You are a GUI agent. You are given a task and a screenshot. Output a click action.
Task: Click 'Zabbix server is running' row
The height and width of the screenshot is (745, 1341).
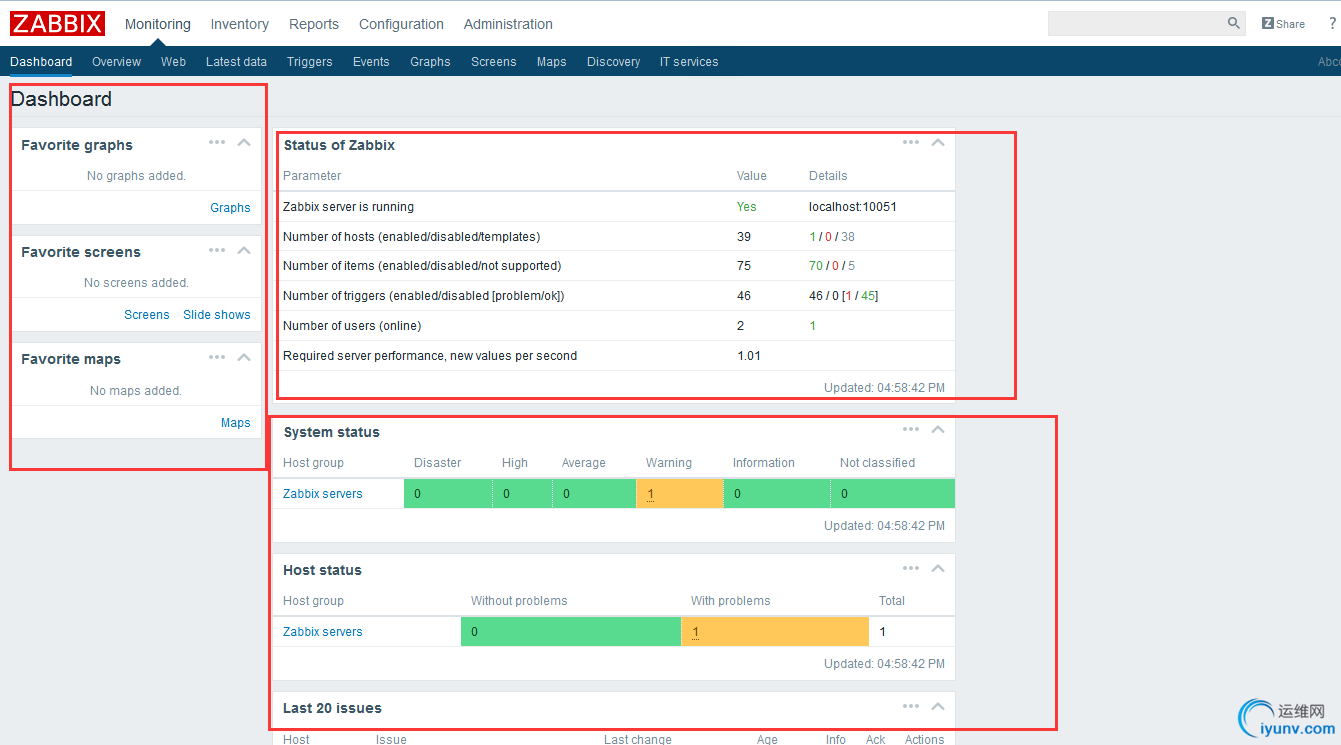[x=616, y=207]
